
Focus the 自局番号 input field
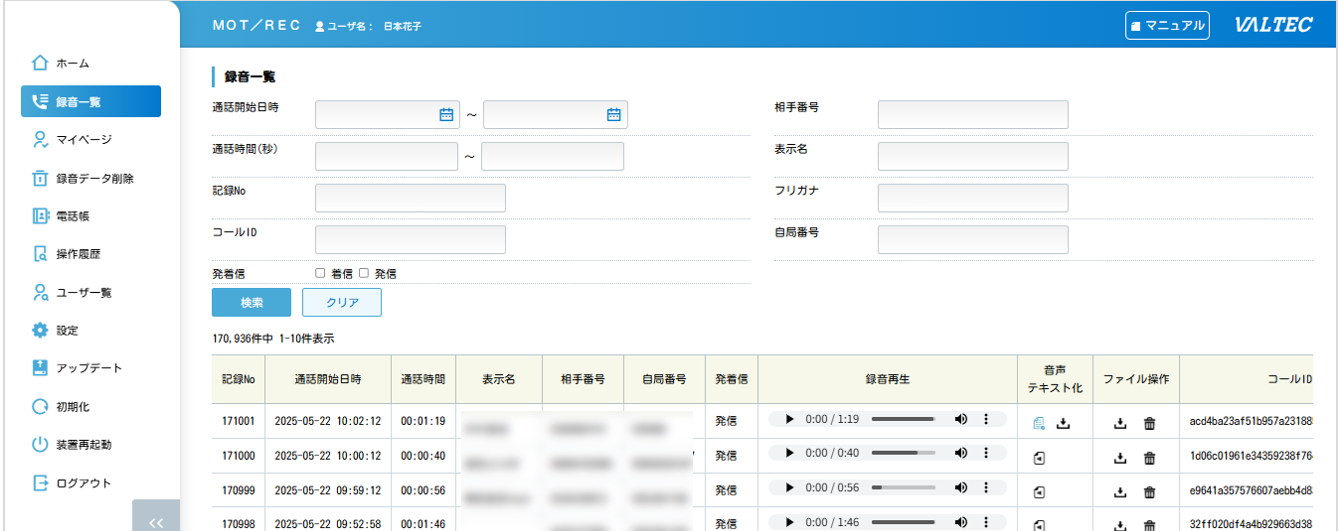tap(973, 239)
